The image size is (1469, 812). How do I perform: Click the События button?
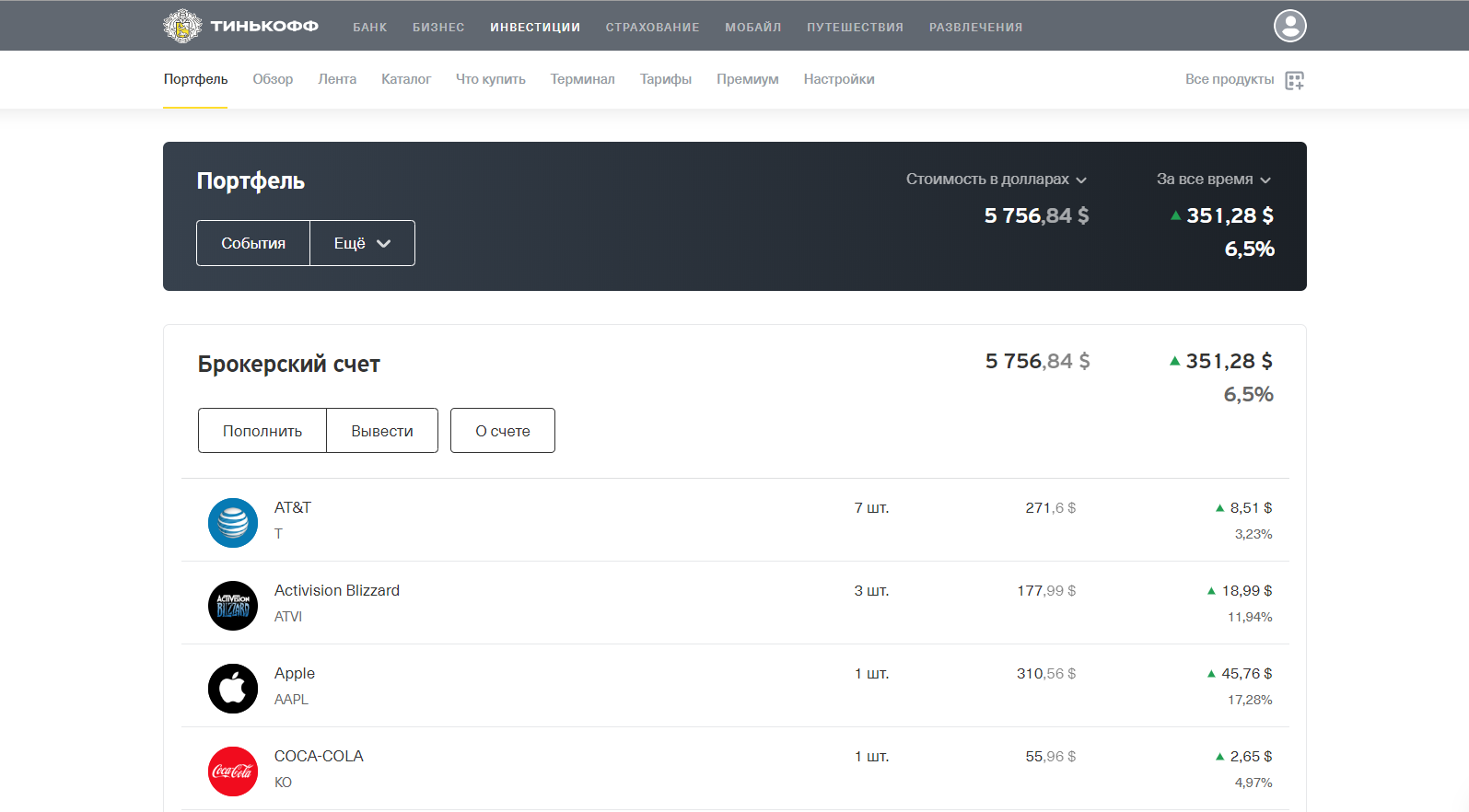(x=253, y=243)
